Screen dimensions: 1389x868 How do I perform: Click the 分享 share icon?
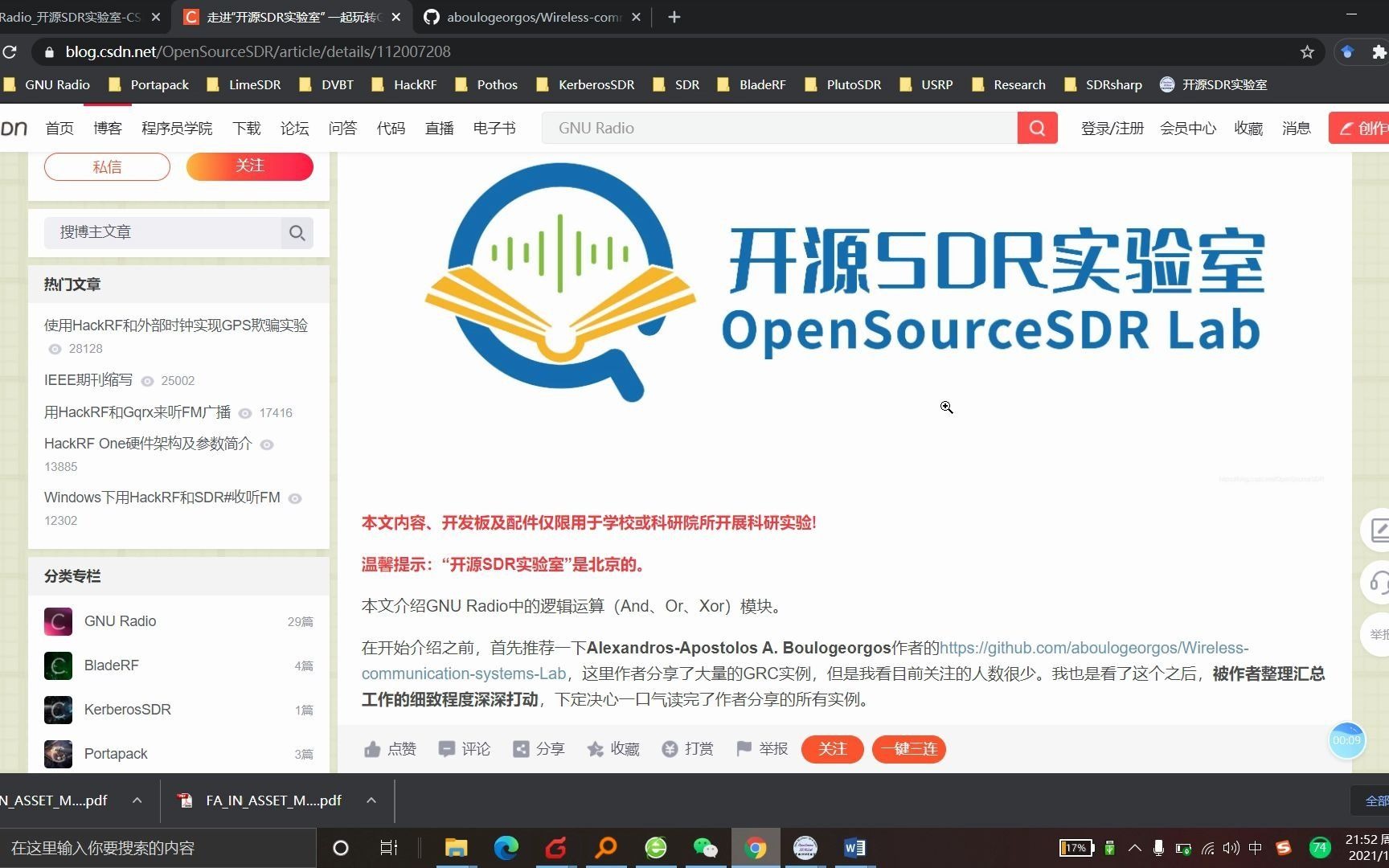521,749
